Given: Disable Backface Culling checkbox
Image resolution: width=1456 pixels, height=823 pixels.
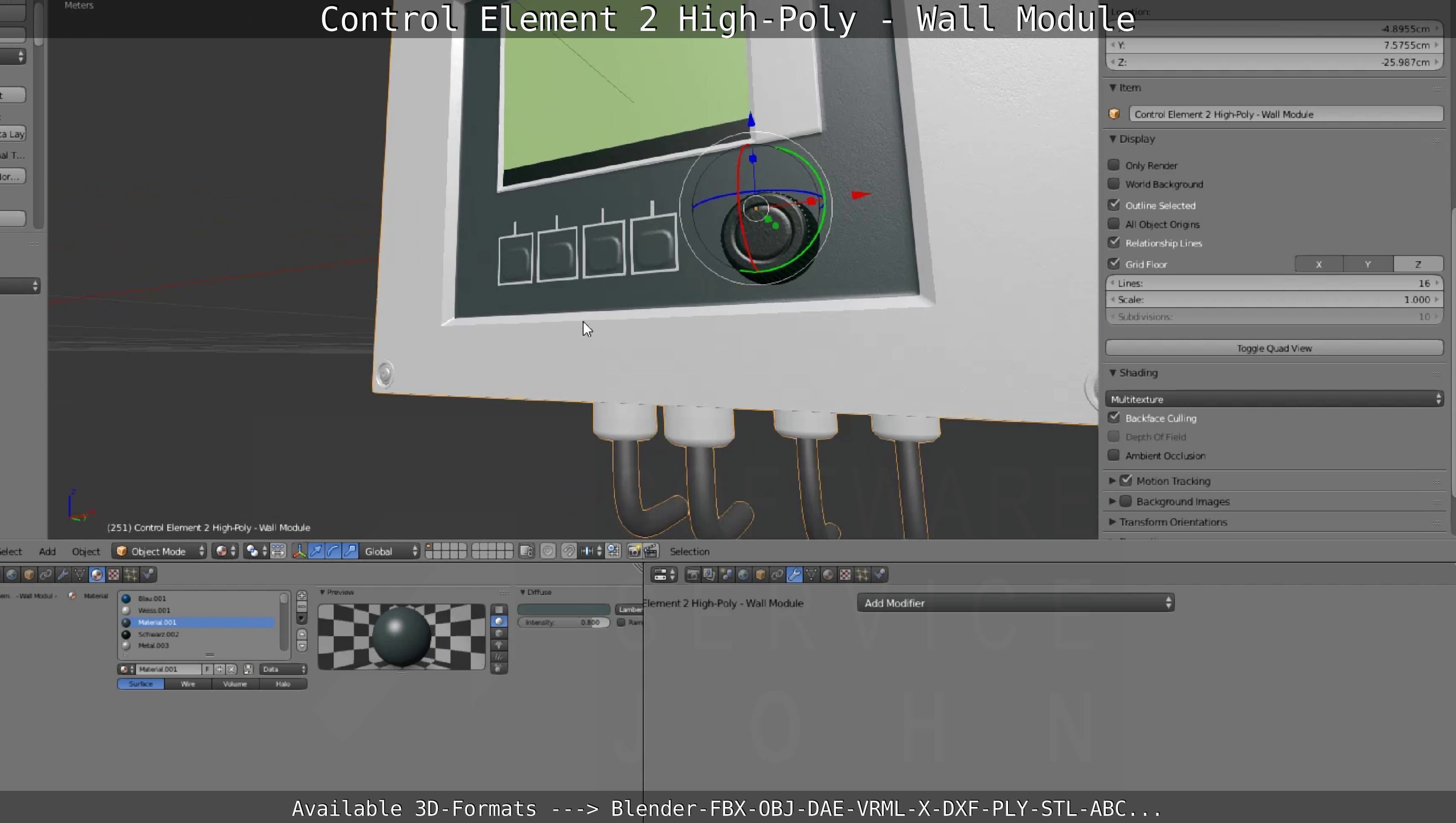Looking at the screenshot, I should pyautogui.click(x=1113, y=418).
